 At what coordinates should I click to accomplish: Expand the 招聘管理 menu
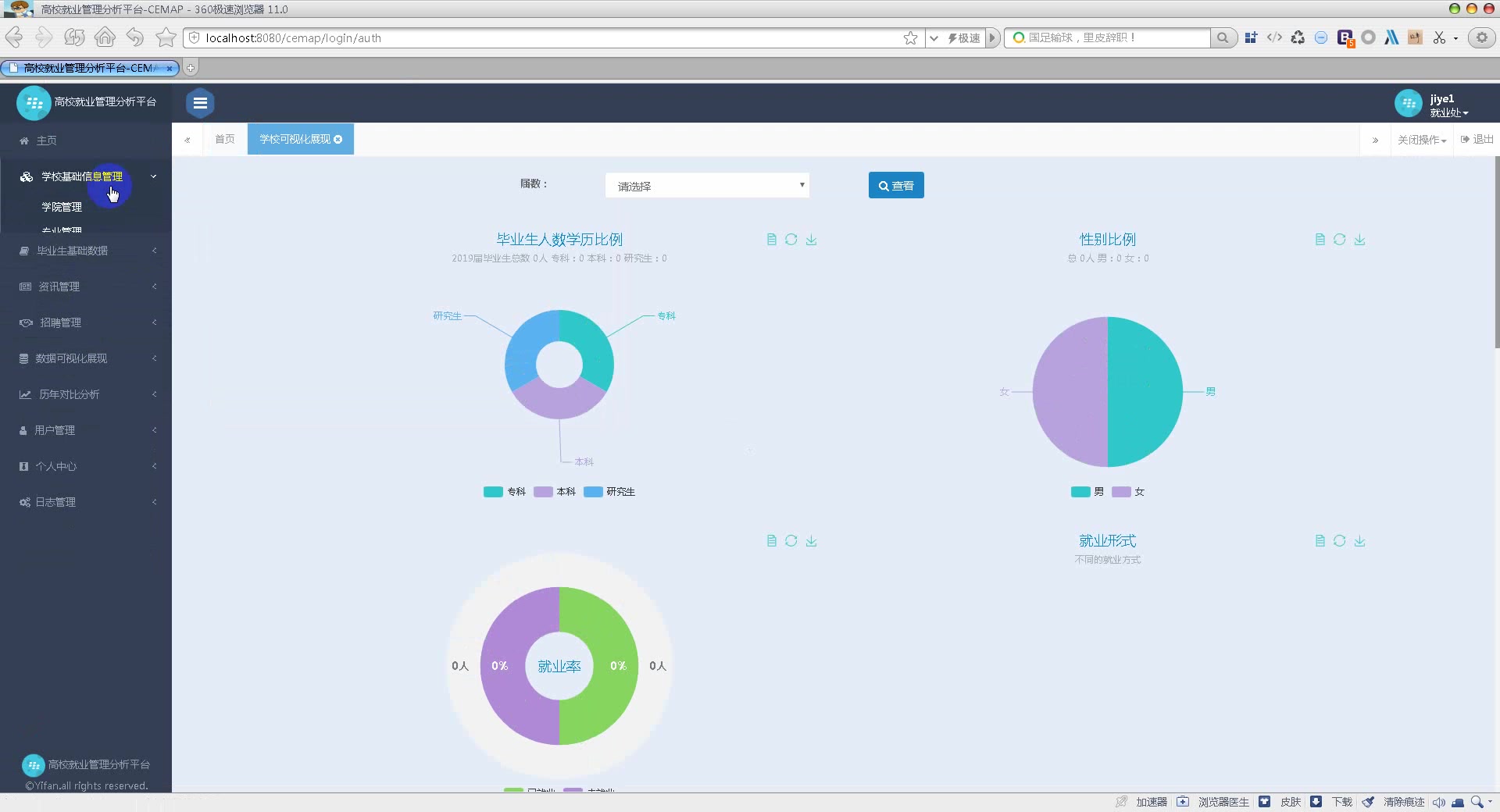(86, 322)
